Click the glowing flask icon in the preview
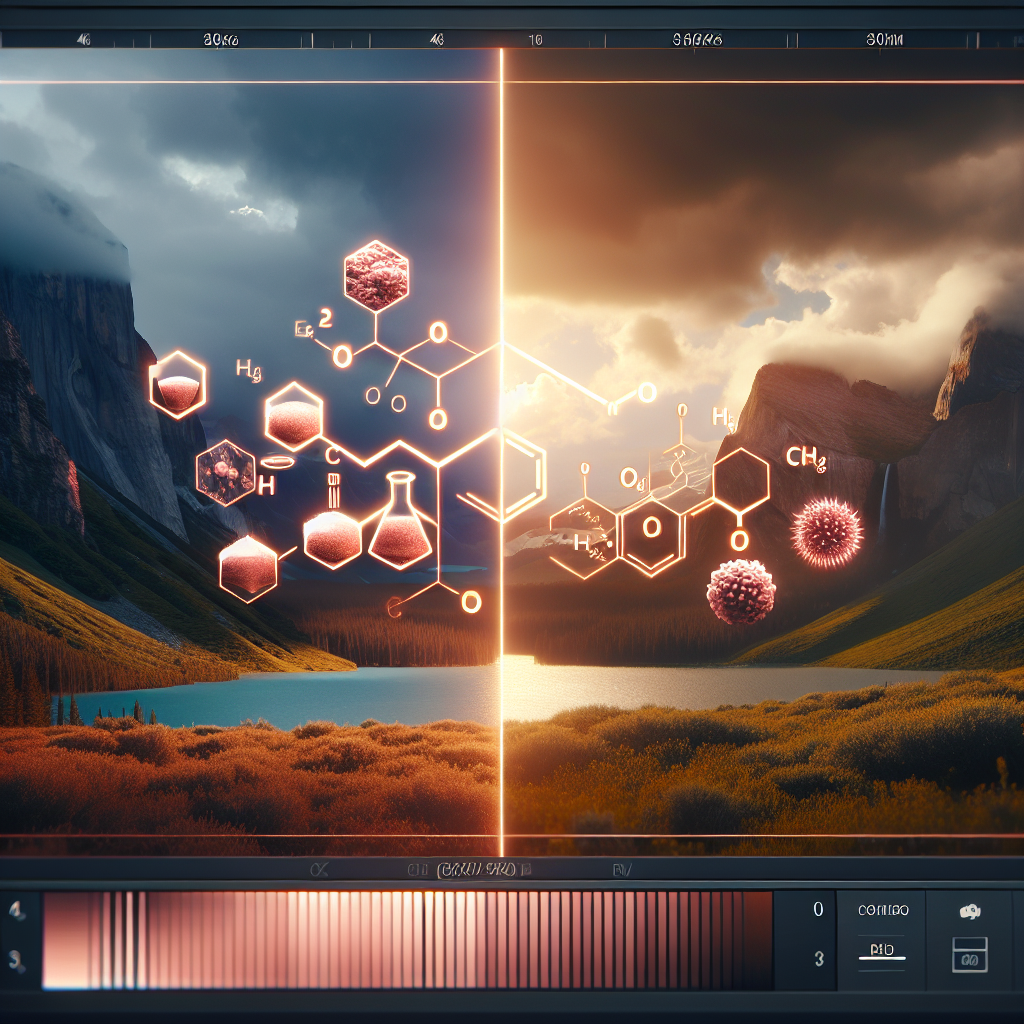 coord(400,519)
